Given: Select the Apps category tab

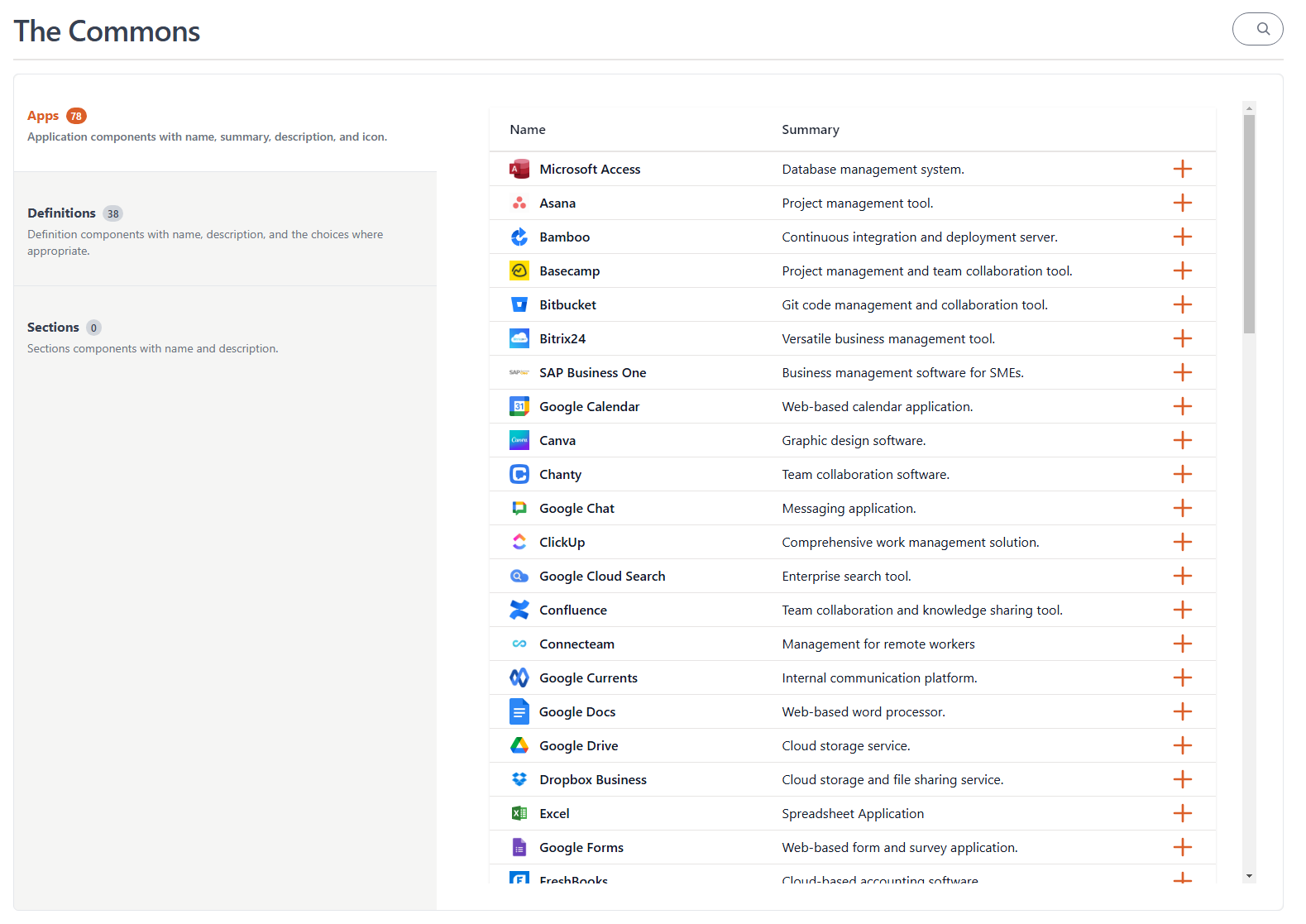Looking at the screenshot, I should (x=225, y=123).
